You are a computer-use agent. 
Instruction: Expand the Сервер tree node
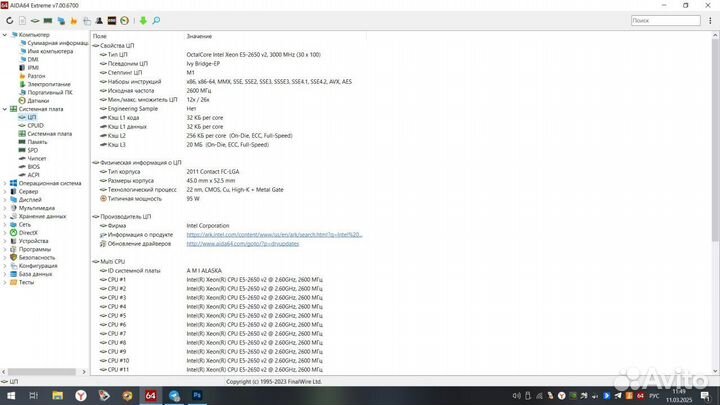coord(5,191)
